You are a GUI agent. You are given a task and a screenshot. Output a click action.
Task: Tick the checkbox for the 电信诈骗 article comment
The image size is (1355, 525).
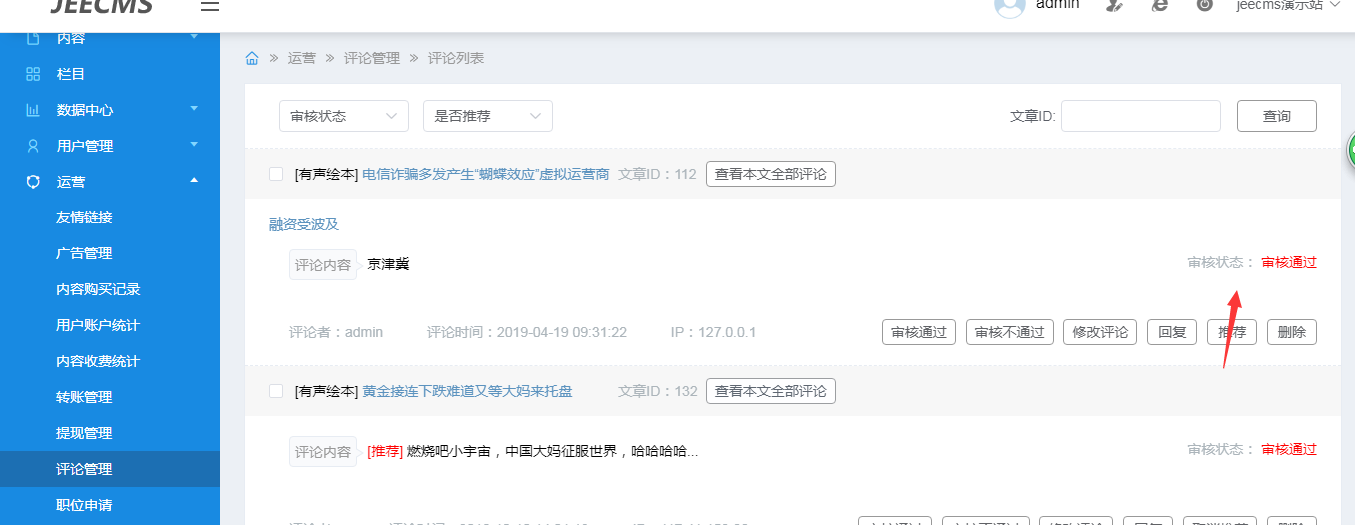(276, 174)
